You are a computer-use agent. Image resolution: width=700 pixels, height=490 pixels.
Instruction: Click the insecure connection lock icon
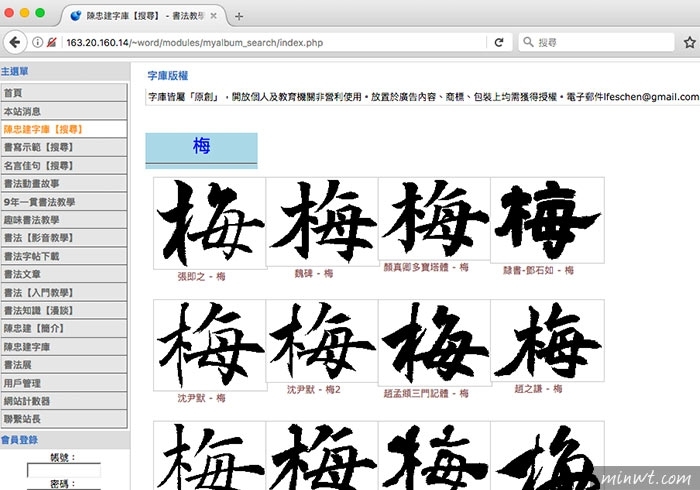click(x=52, y=43)
